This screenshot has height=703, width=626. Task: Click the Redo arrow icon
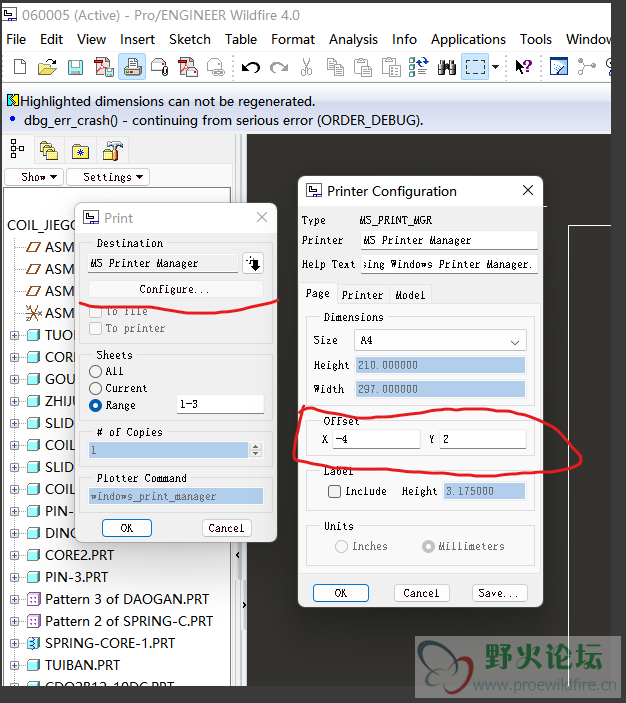pos(279,67)
